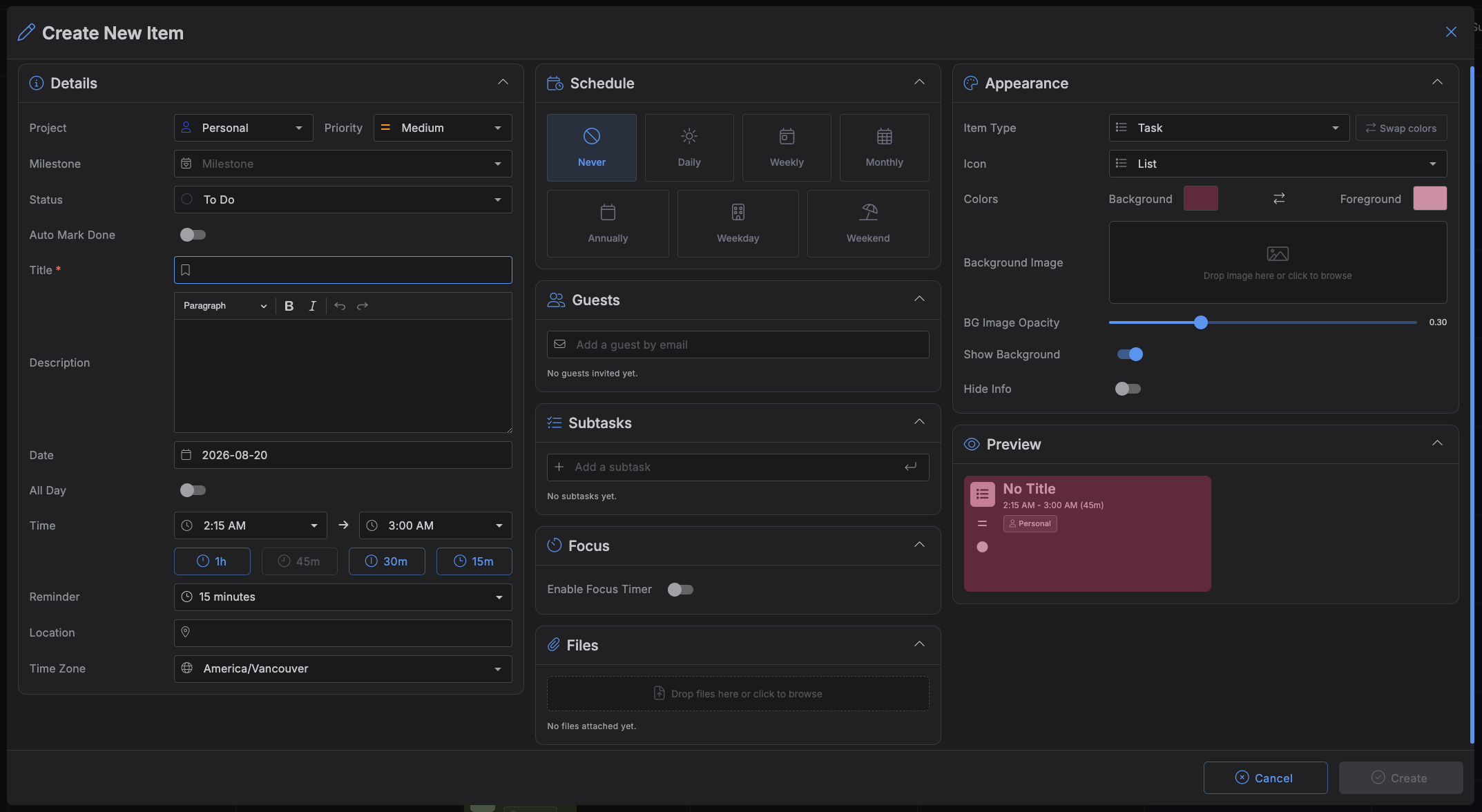Click the calendar icon in the Date field
Viewport: 1482px width, 812px height.
[186, 455]
